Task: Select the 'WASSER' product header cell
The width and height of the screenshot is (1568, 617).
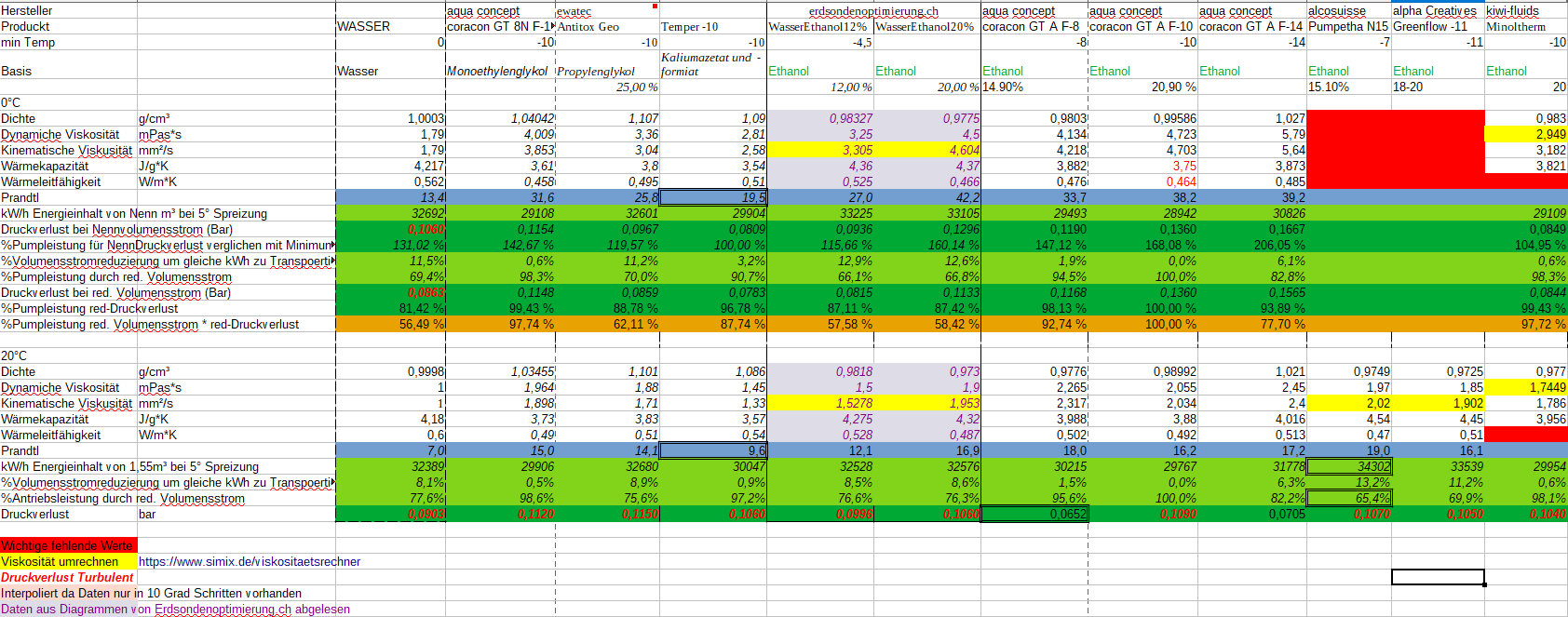Action: click(x=363, y=26)
